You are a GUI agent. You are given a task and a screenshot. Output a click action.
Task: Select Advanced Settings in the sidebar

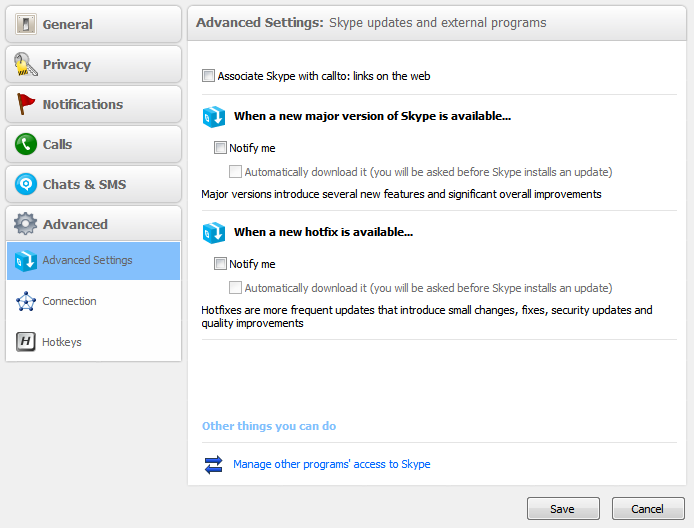93,261
